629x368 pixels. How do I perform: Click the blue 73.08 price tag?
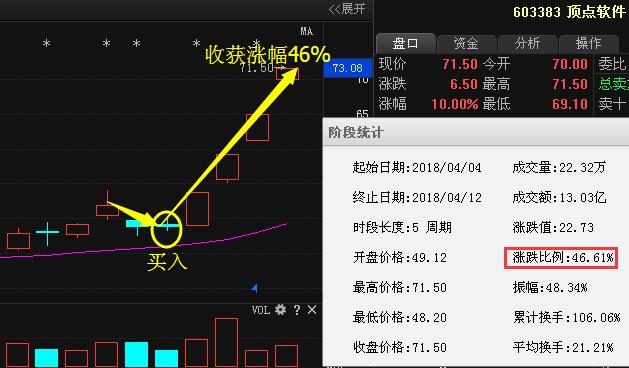tap(347, 68)
